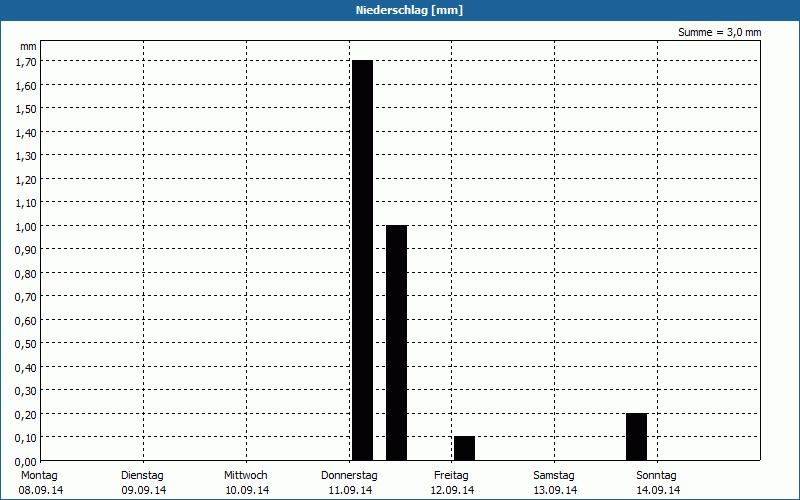The width and height of the screenshot is (800, 500).
Task: Click the 1,70 mm precipitation bar on Donnerstag
Action: 362,260
